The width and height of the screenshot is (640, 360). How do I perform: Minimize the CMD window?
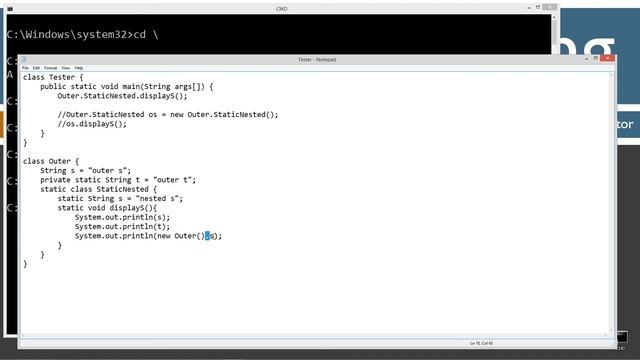tap(529, 8)
